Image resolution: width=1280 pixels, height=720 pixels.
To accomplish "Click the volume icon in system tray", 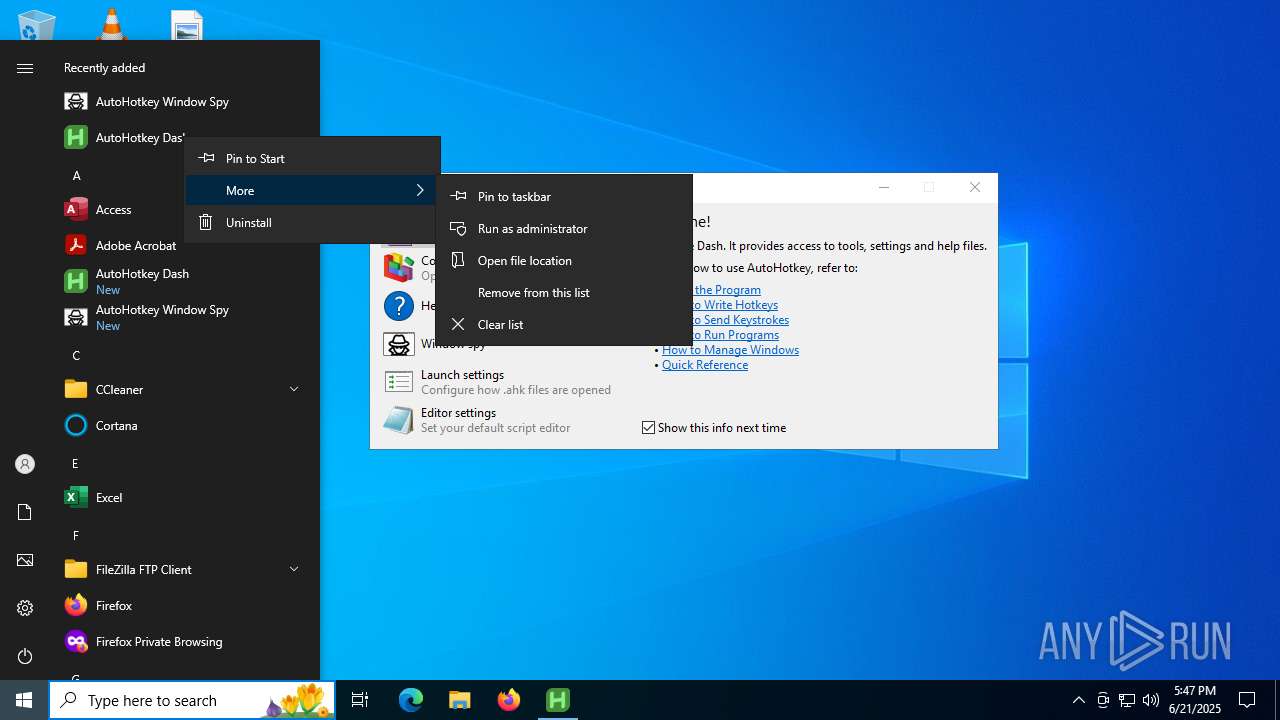I will point(1151,700).
